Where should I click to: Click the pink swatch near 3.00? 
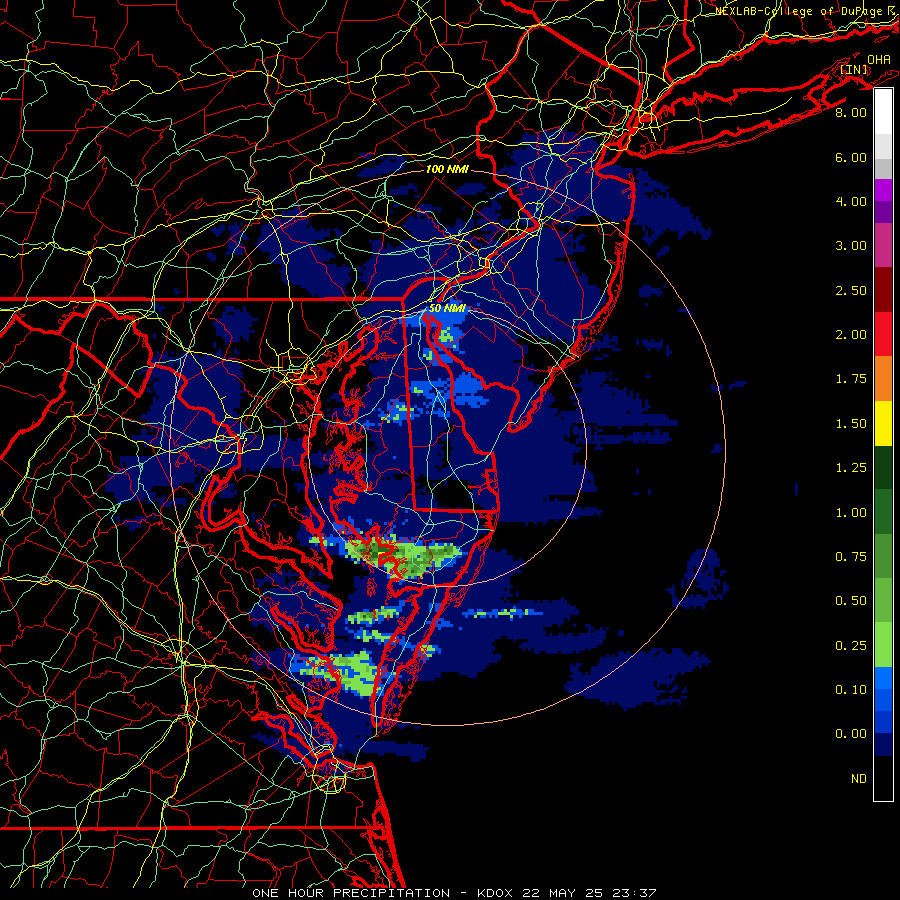(x=883, y=245)
